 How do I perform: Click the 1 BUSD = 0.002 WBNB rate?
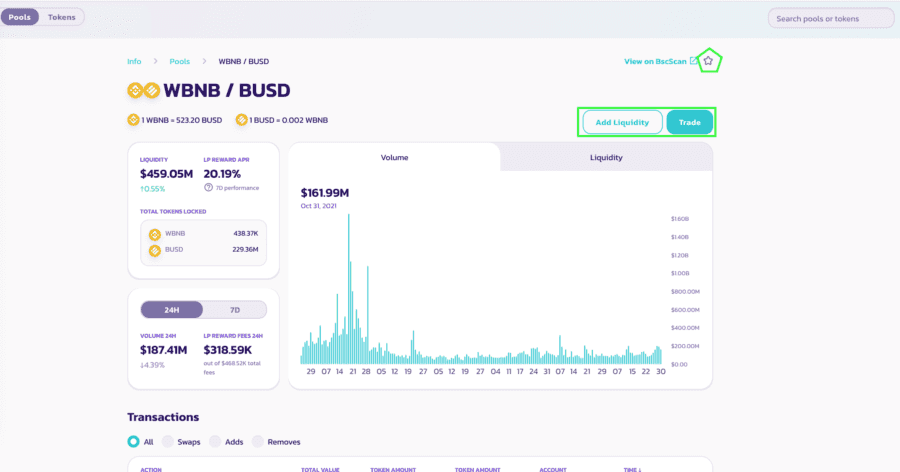point(289,120)
